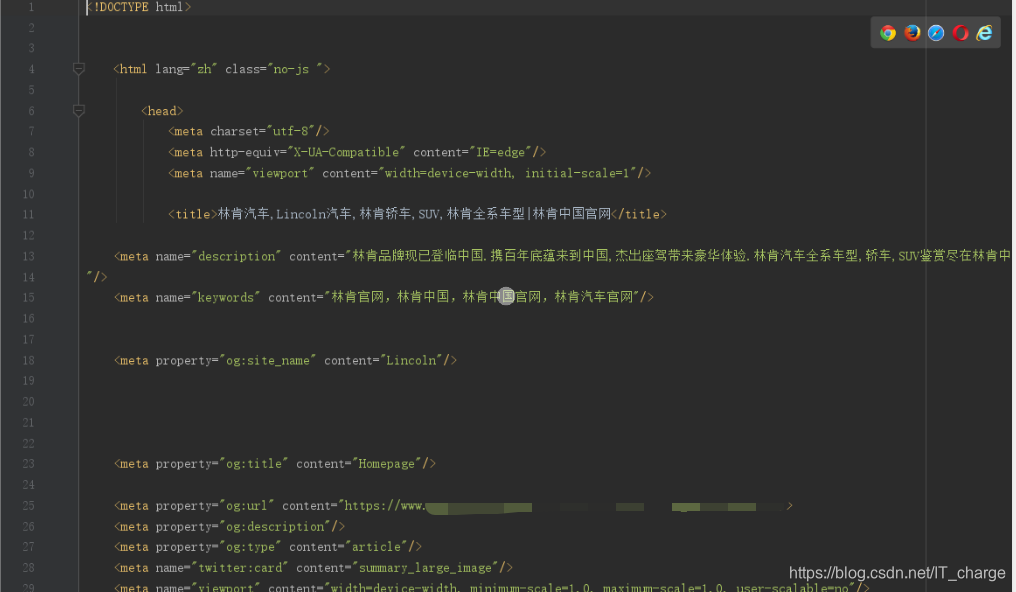The image size is (1016, 592).
Task: Click the opening head tag
Action: point(162,111)
